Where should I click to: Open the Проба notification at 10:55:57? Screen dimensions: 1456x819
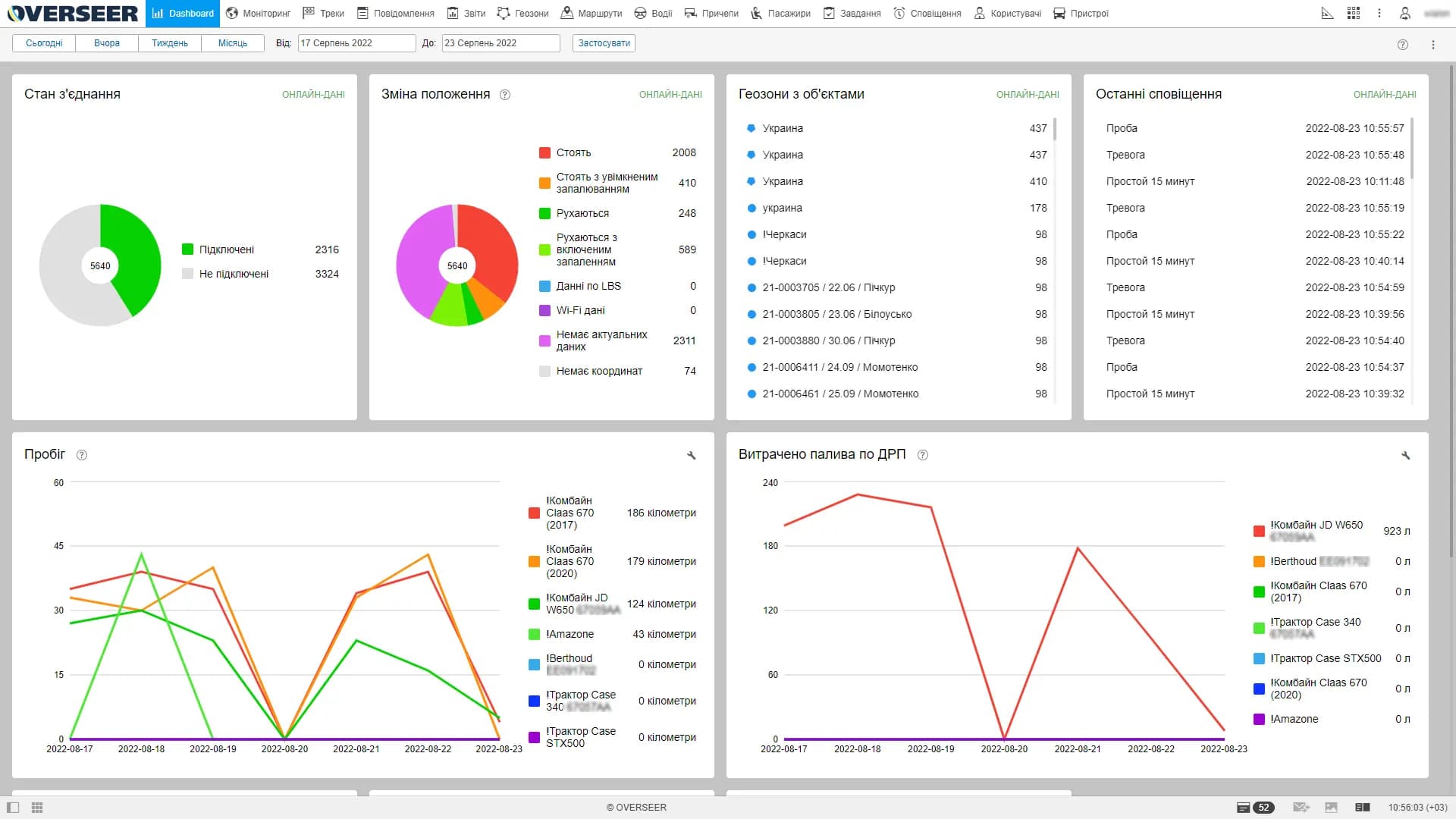1254,128
